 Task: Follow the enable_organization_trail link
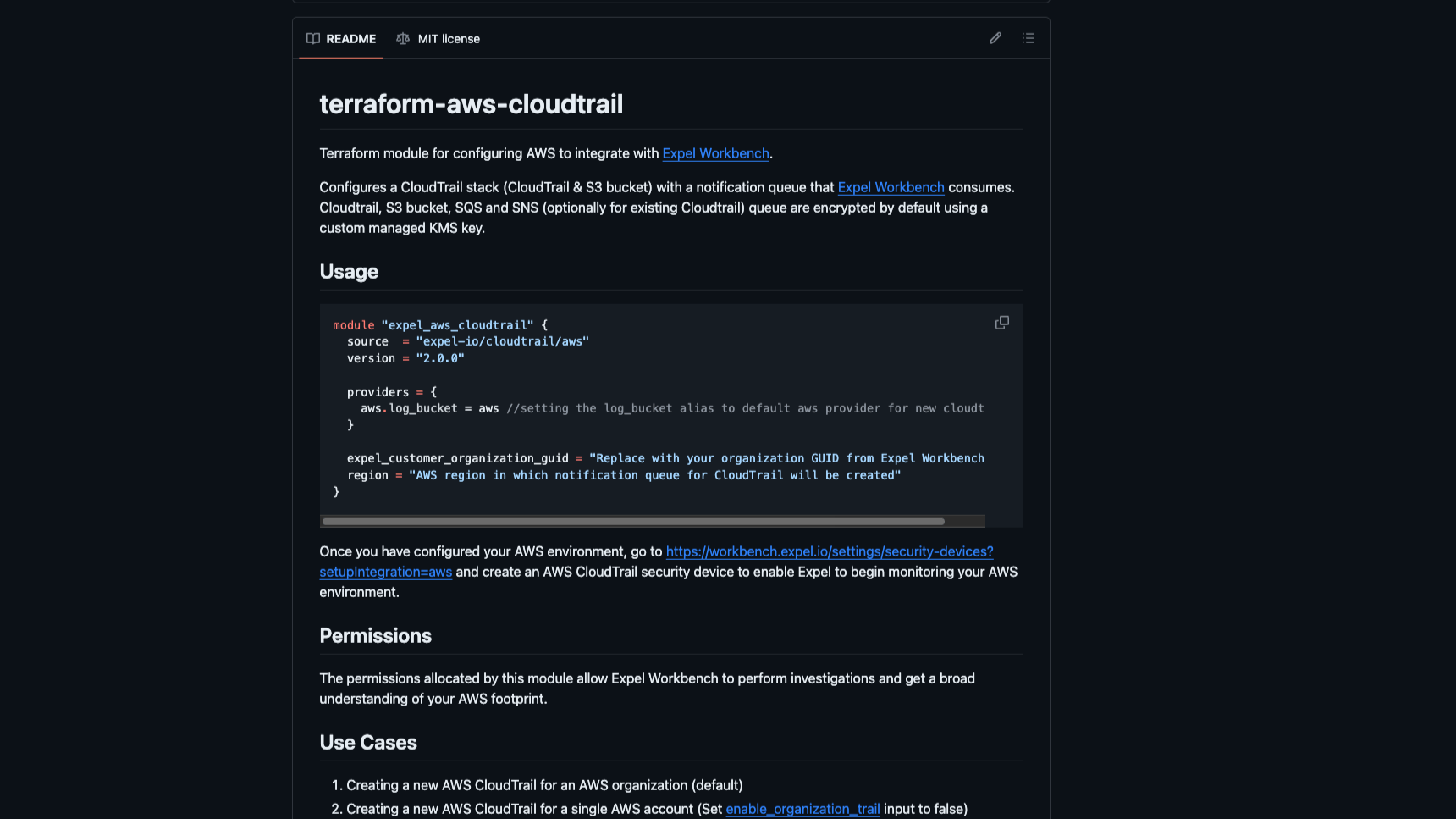pyautogui.click(x=802, y=809)
